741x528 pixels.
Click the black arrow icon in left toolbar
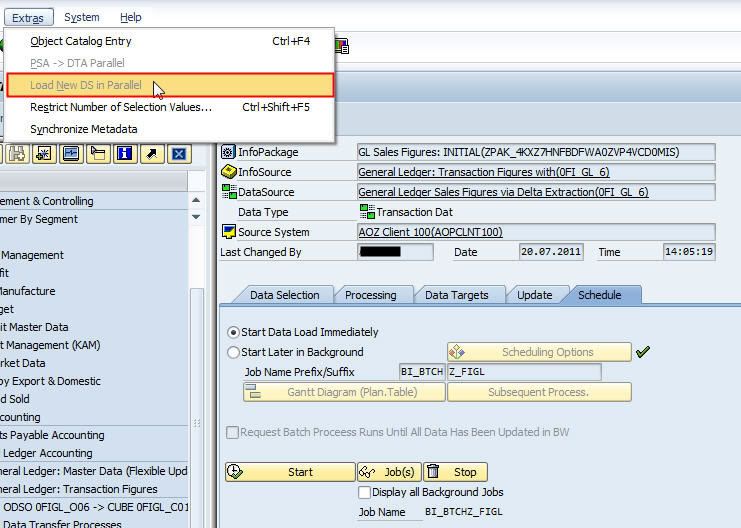pos(151,153)
